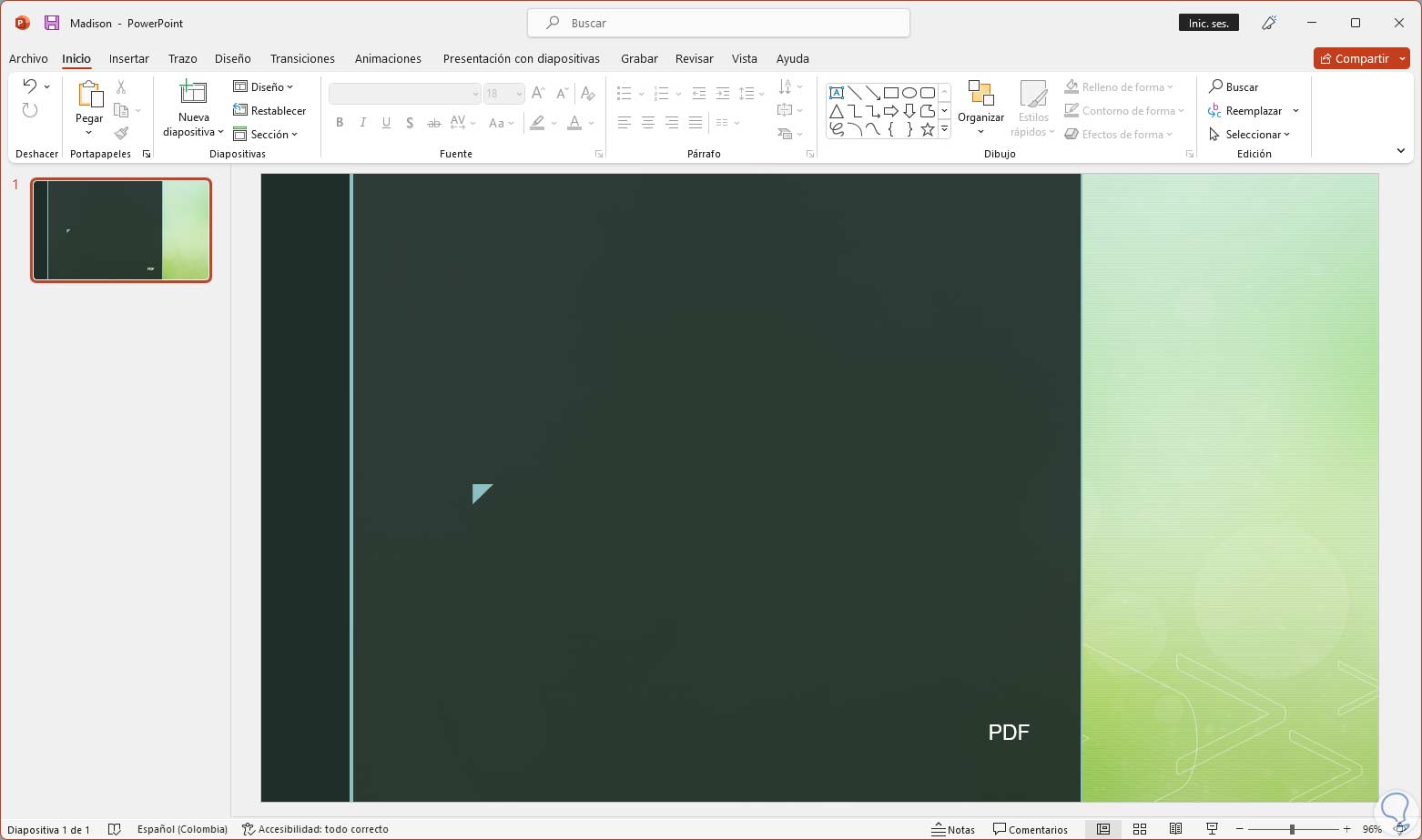Toggle Underline formatting
This screenshot has height=840, width=1422.
(x=387, y=123)
